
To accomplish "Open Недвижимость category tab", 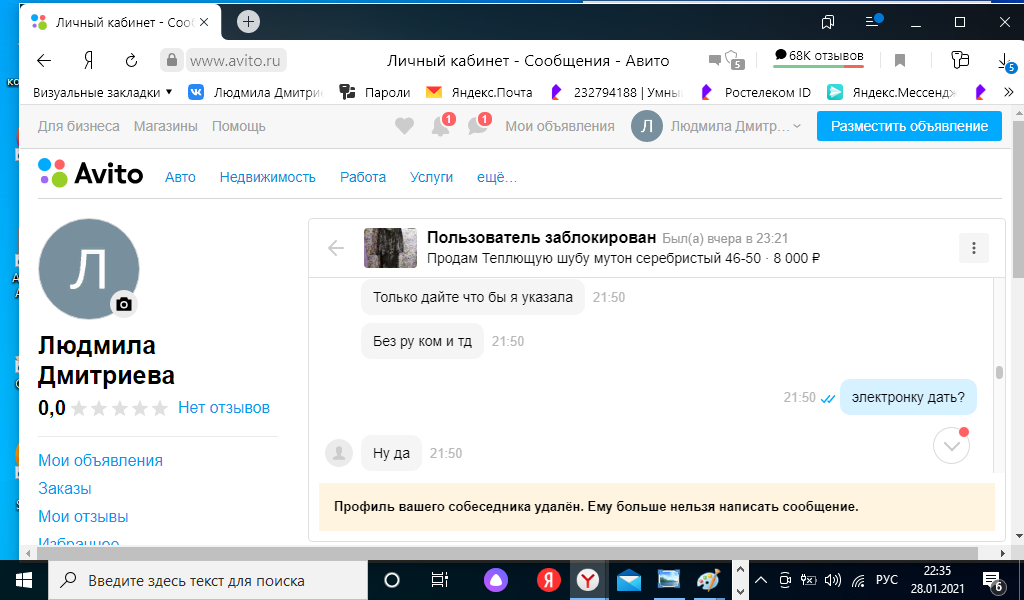I will coord(267,177).
